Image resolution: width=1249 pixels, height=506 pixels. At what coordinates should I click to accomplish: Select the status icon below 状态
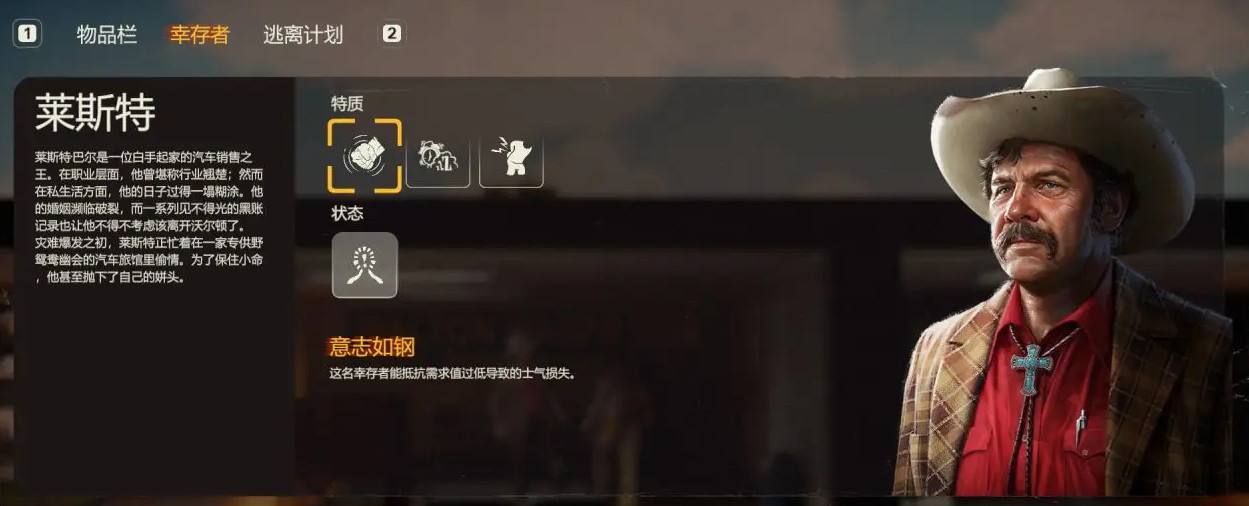[365, 265]
